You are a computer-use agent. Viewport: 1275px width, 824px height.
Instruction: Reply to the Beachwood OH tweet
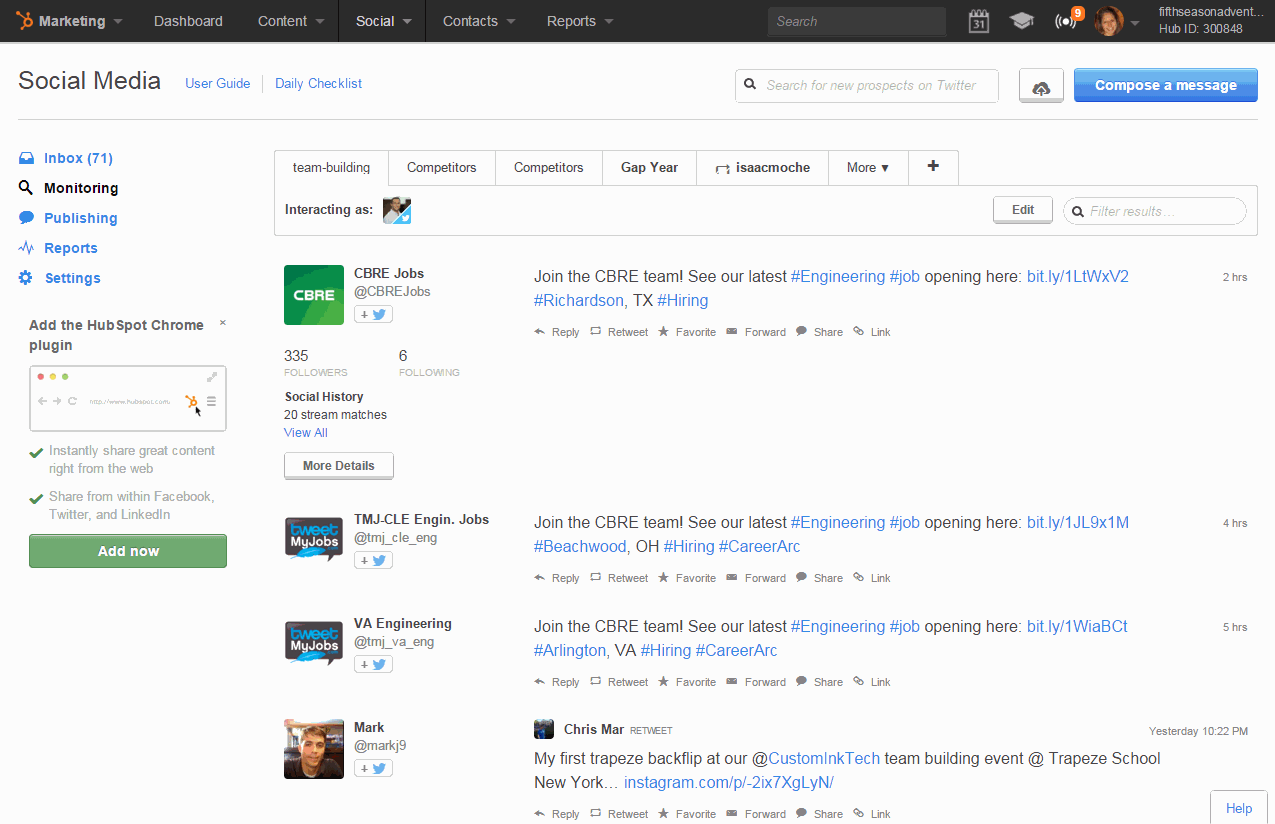click(557, 578)
